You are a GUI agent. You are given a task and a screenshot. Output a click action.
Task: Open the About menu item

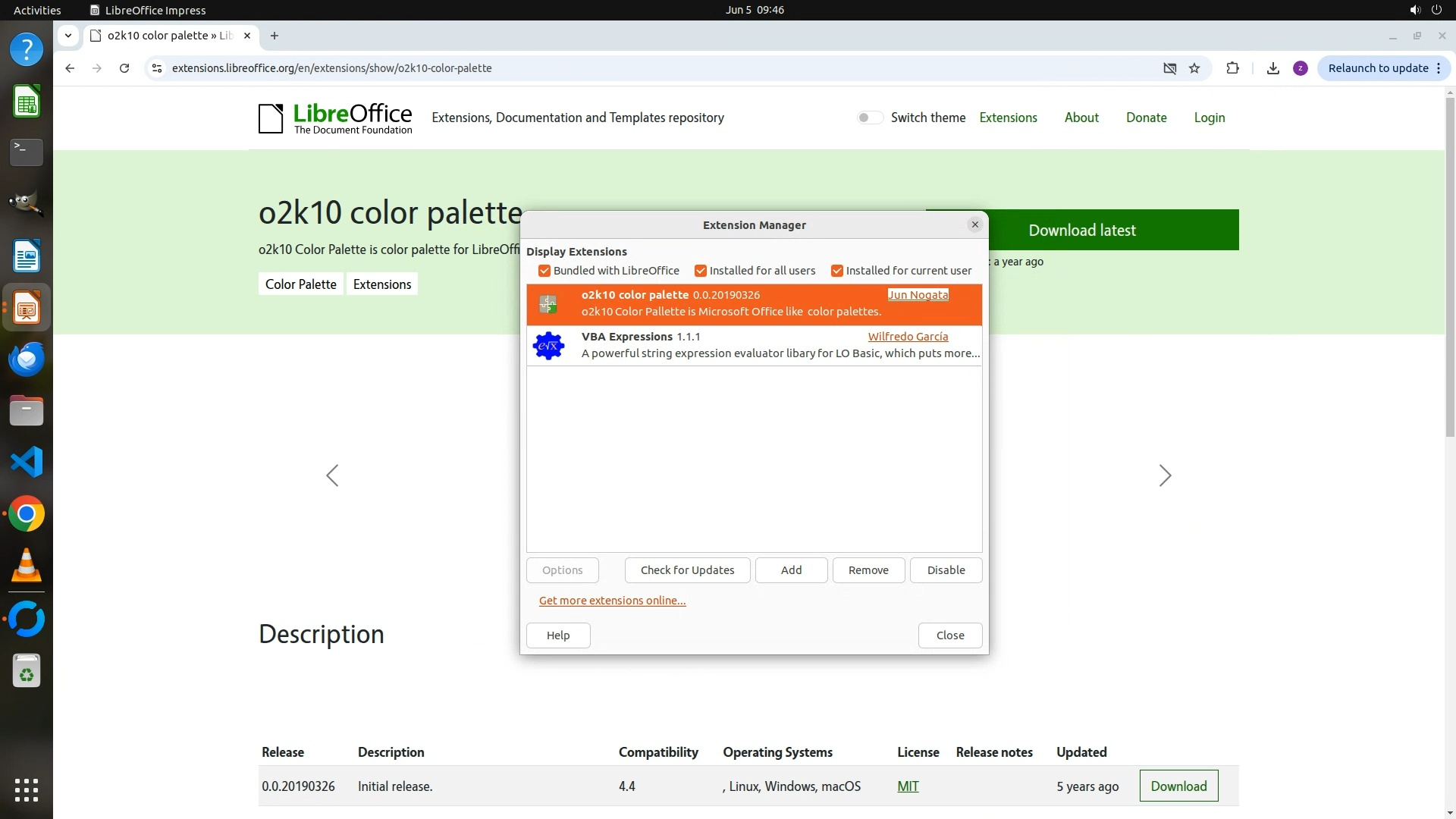click(1081, 118)
